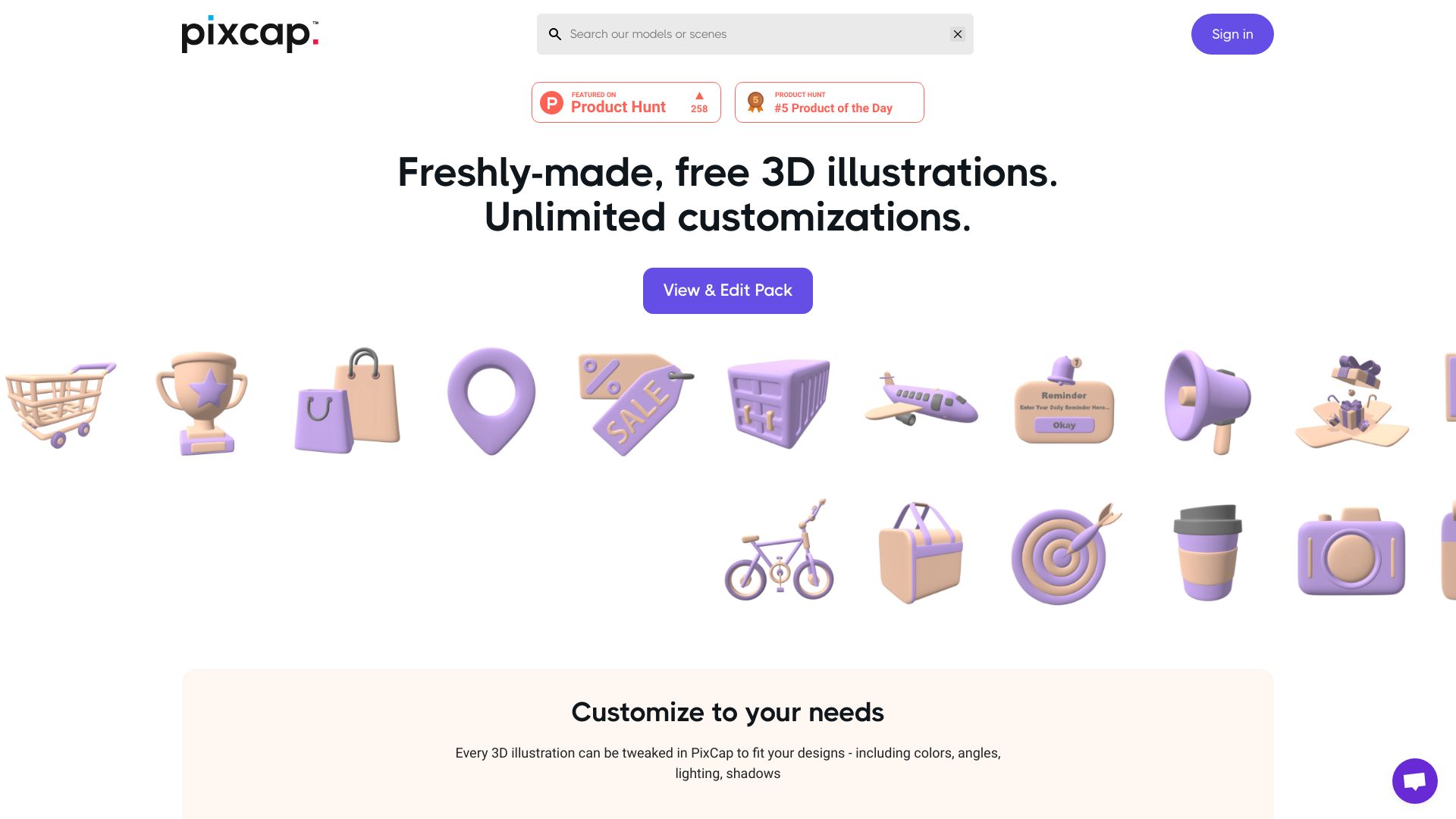Click the search input field
This screenshot has height=819, width=1456.
pos(754,34)
